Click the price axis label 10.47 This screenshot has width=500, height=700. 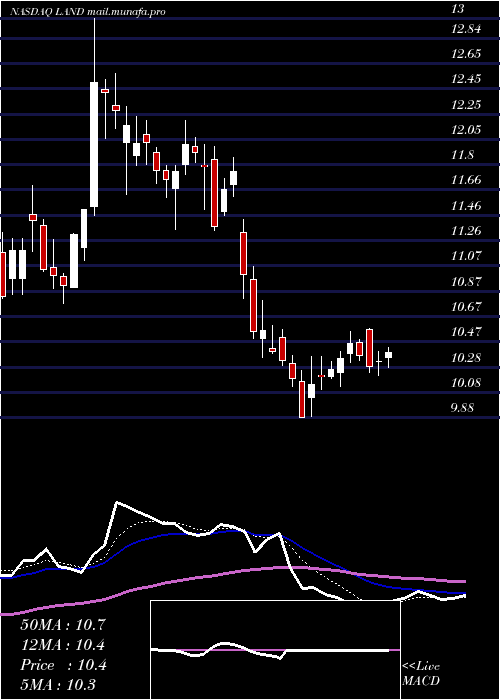(467, 332)
